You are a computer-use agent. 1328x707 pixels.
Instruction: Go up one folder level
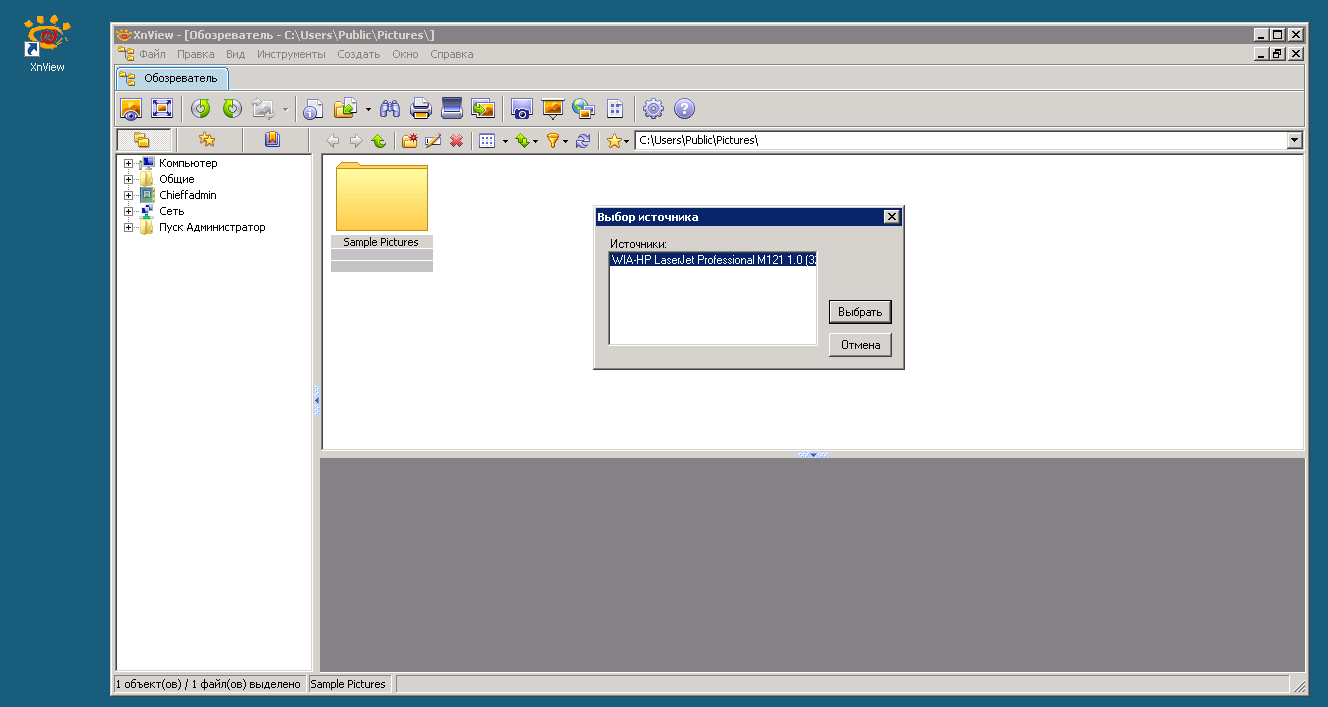378,141
